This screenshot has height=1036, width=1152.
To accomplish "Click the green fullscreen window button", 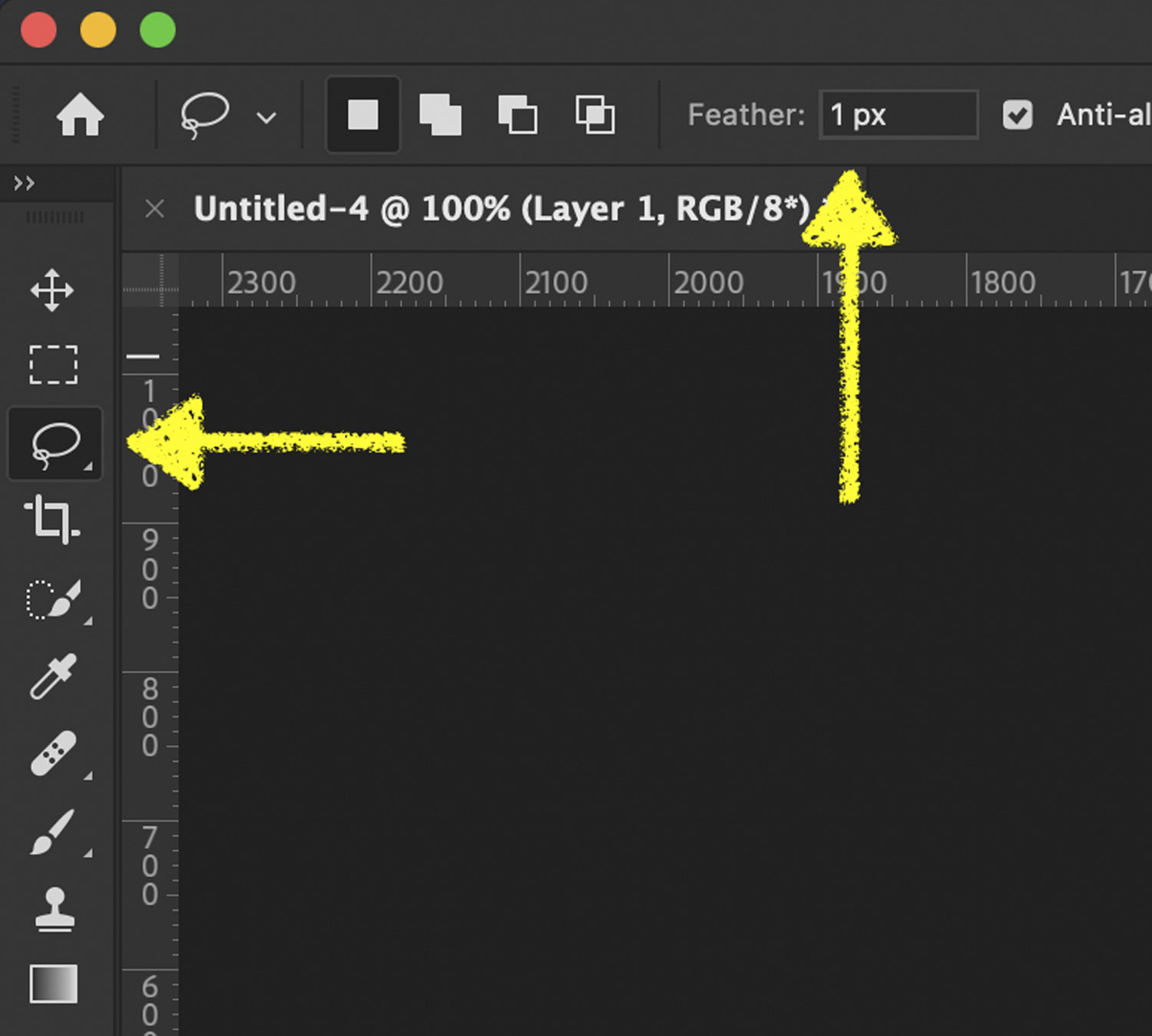I will (x=158, y=30).
